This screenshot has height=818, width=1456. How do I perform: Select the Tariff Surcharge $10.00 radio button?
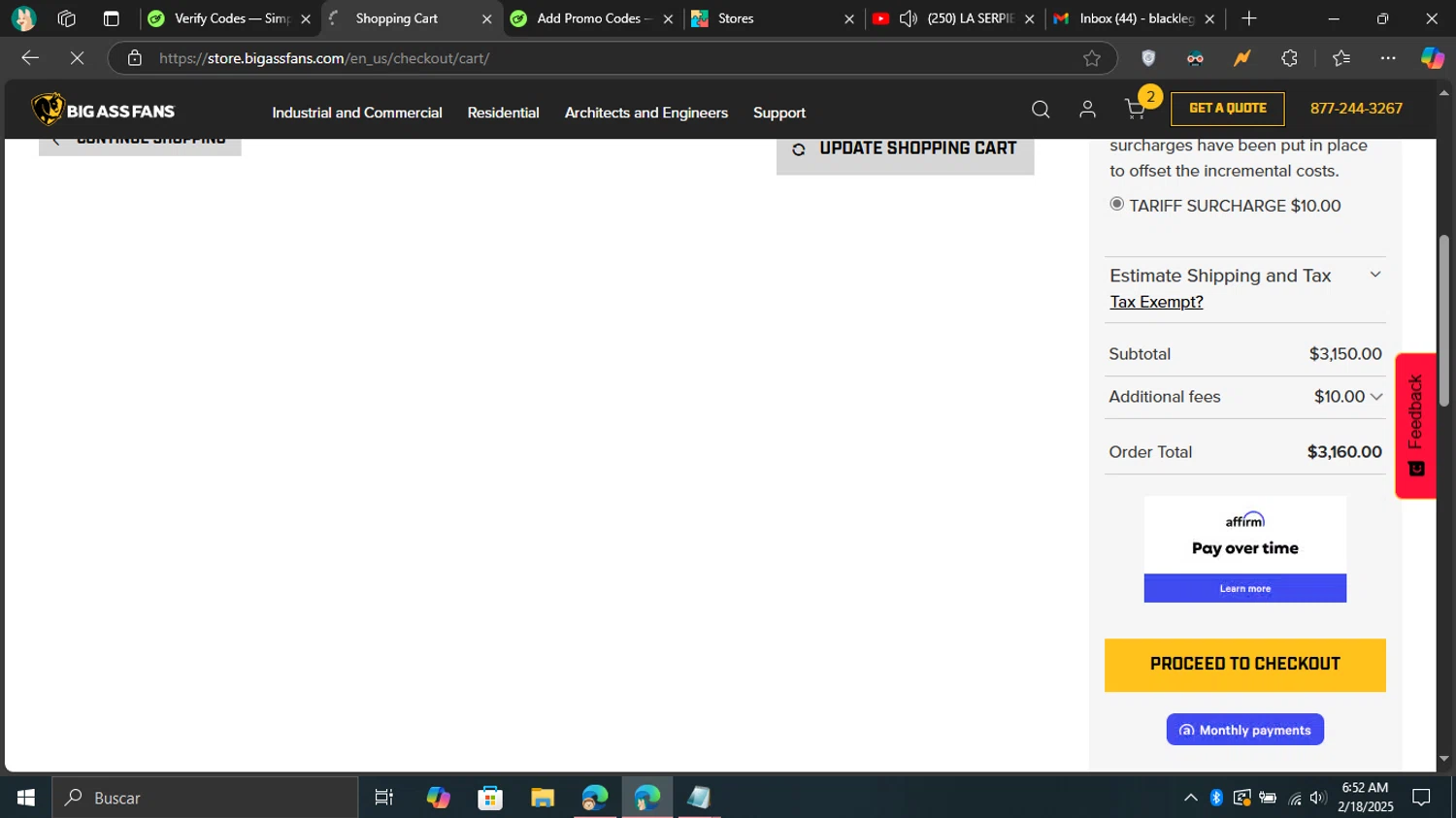coord(1117,204)
